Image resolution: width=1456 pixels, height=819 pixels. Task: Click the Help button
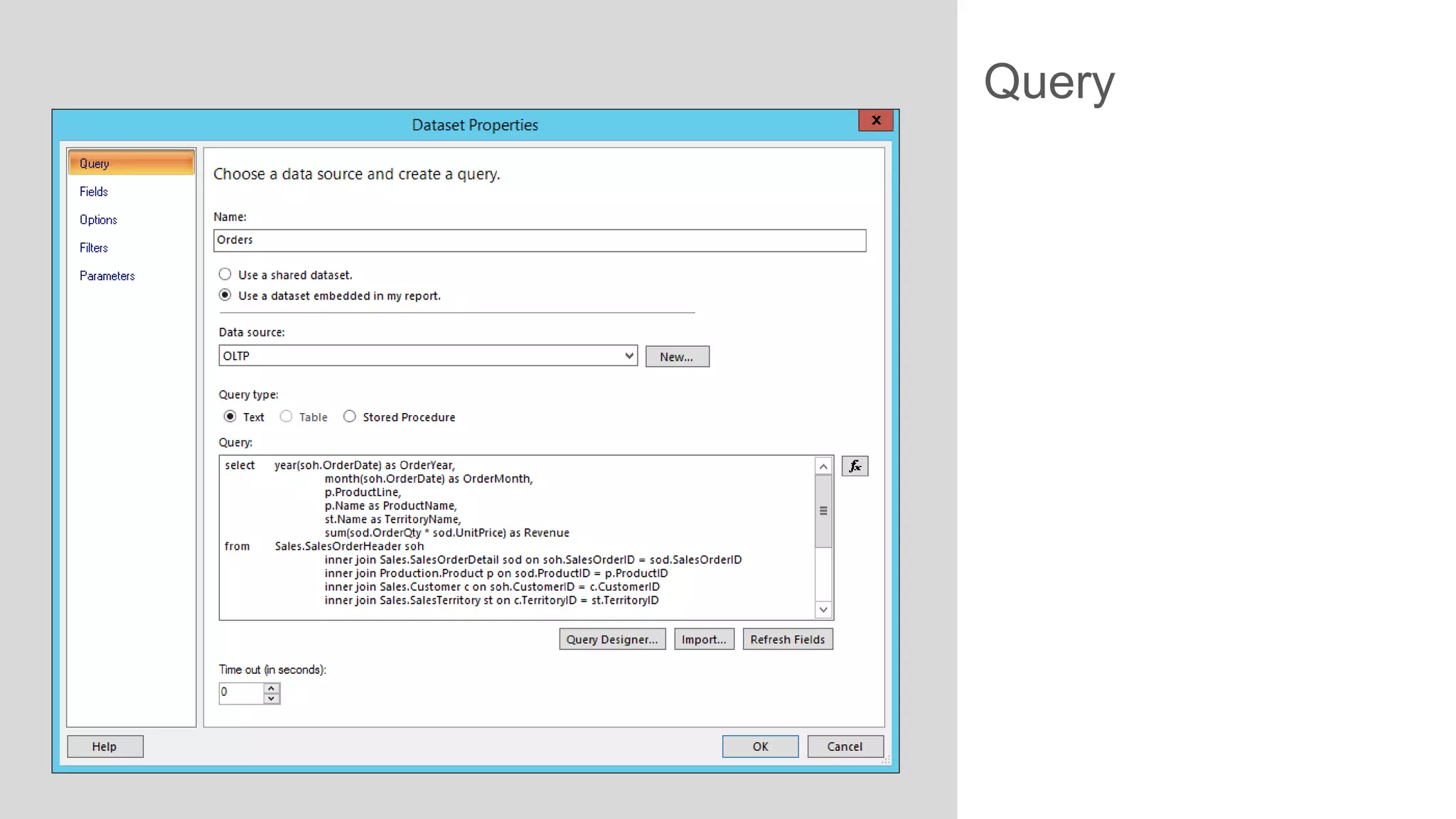[105, 746]
